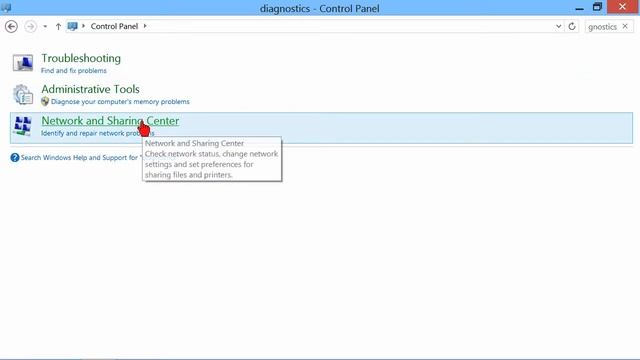Go back using the Back arrow button
The width and height of the screenshot is (640, 360).
[x=11, y=27]
